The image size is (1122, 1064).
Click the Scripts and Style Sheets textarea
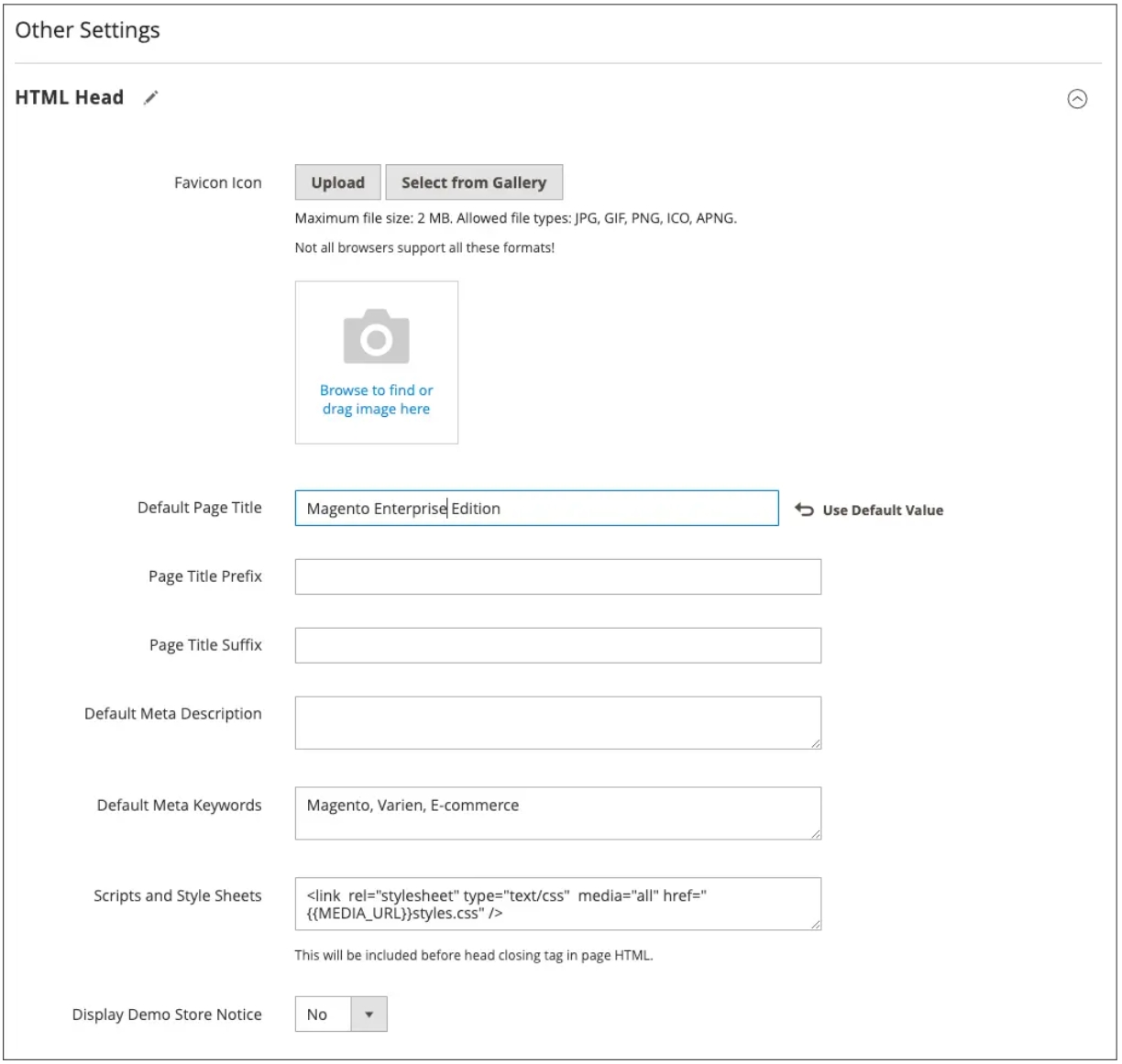[557, 904]
